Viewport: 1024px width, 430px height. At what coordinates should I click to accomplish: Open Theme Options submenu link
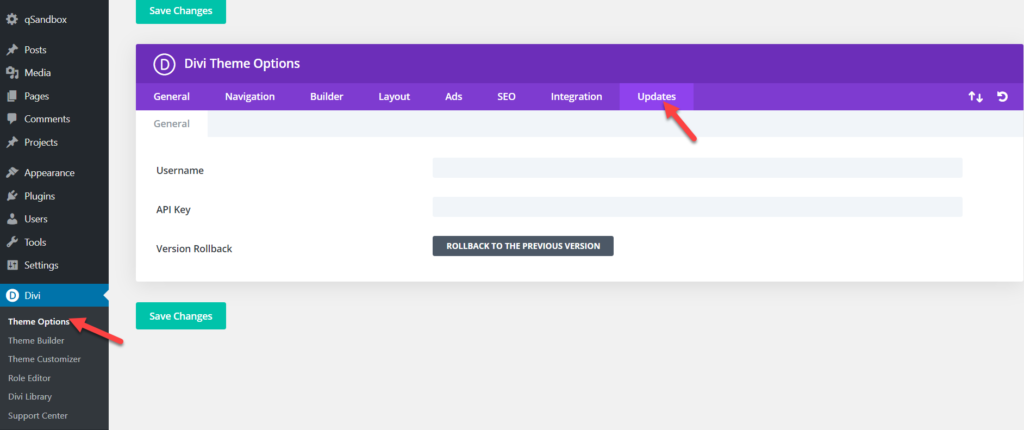(x=39, y=322)
